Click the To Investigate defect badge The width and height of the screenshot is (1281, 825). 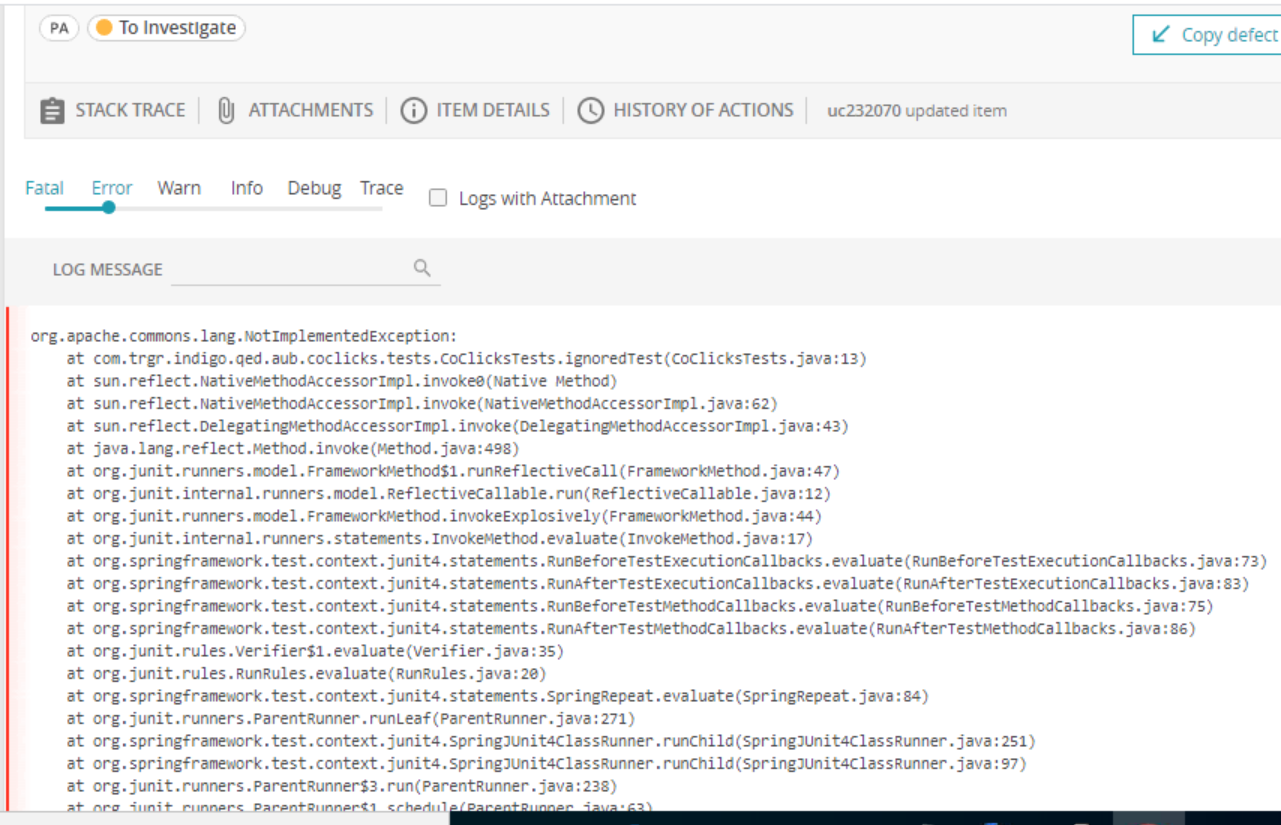(x=166, y=28)
